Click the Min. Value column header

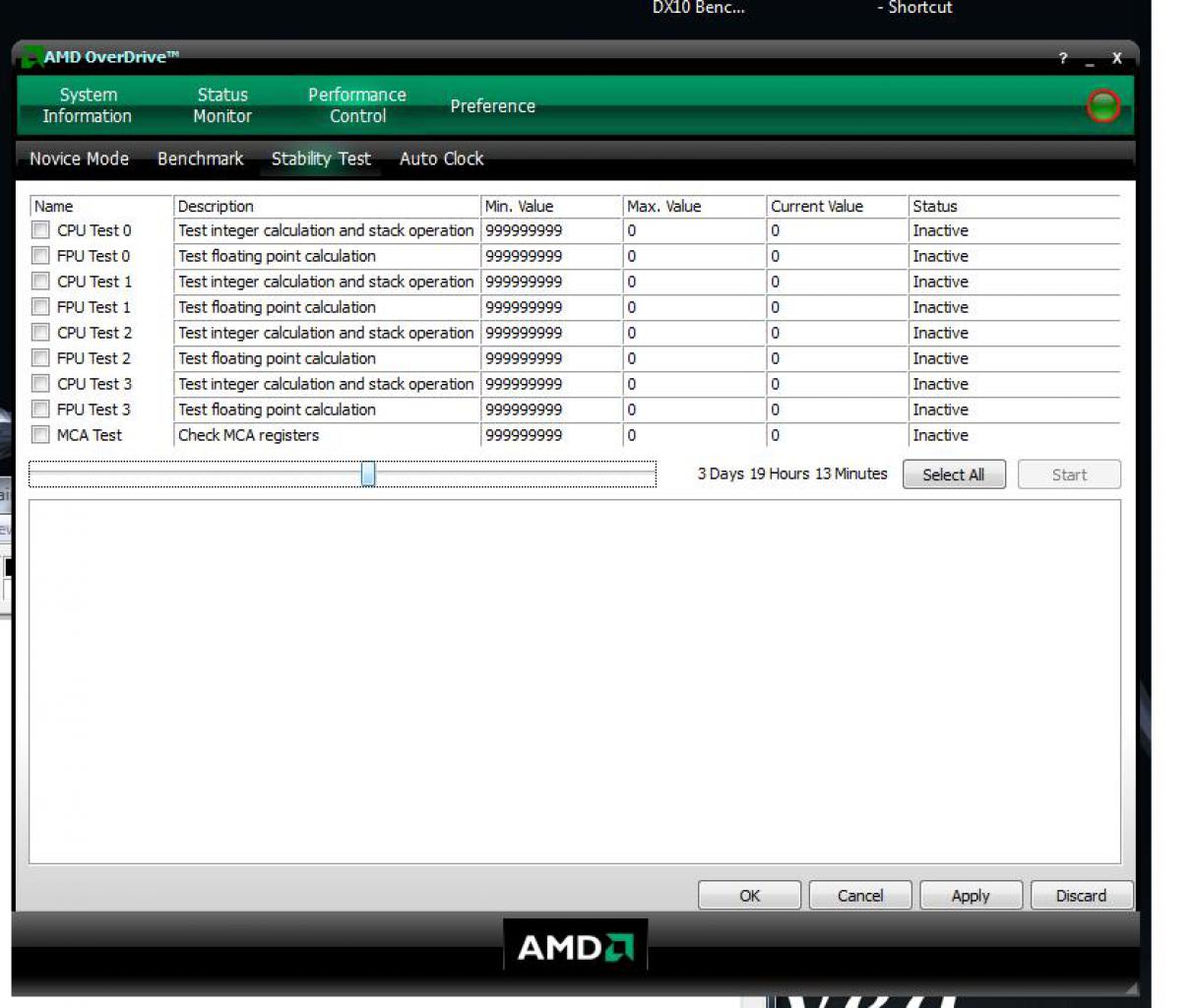click(552, 207)
